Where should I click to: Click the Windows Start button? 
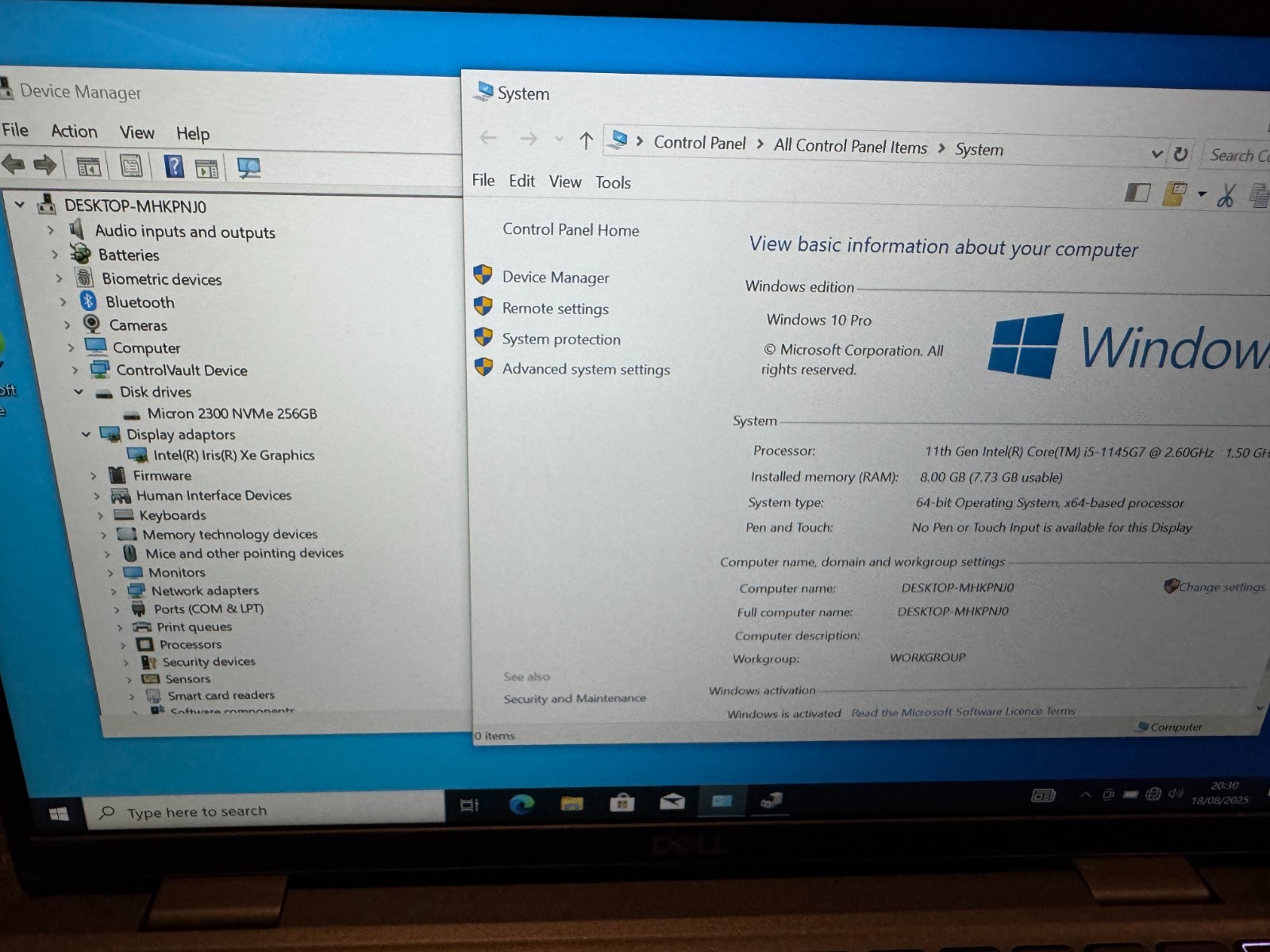click(x=58, y=814)
